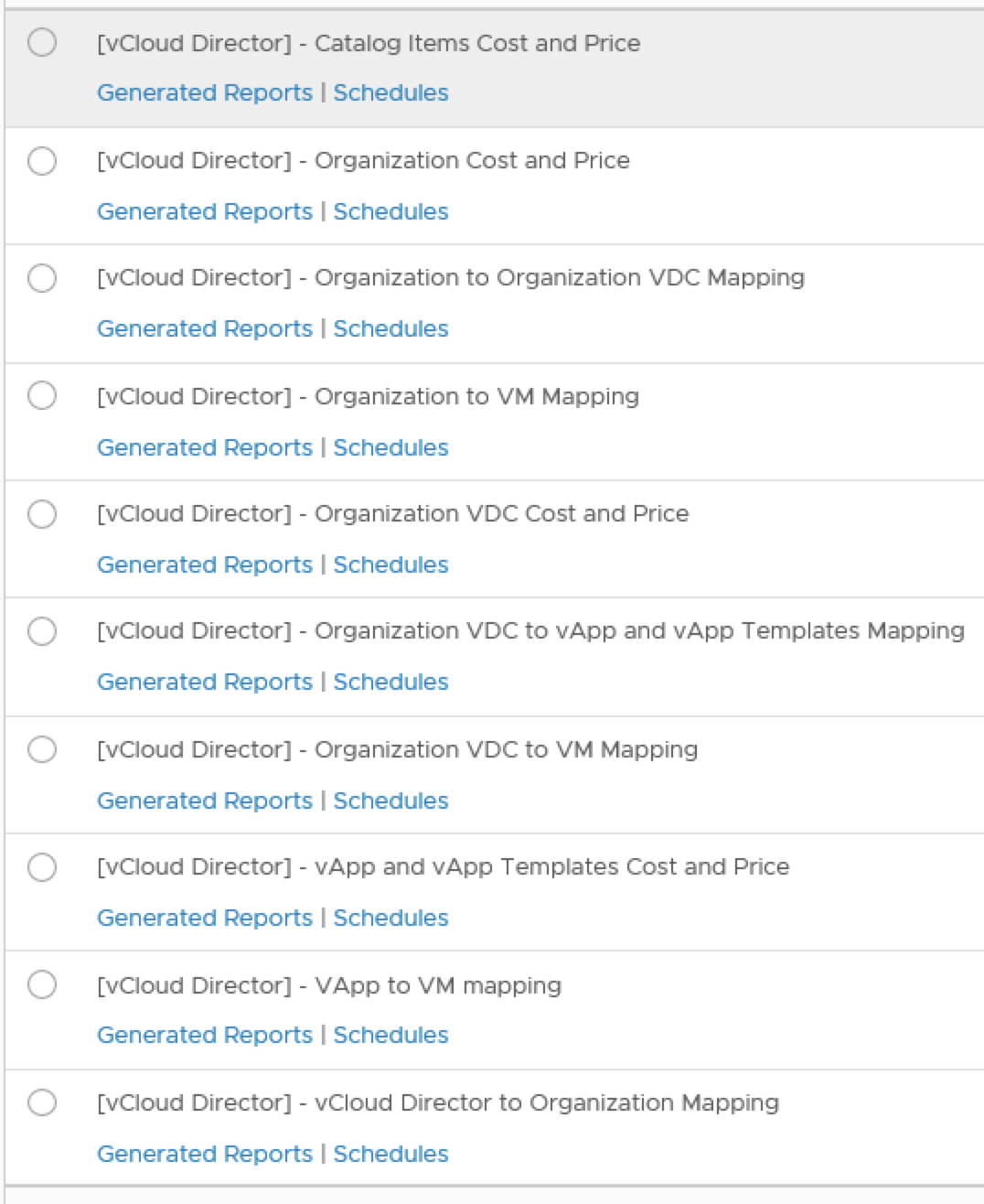
Task: Open Generated Reports for vApp Templates Cost and Price
Action: click(205, 918)
